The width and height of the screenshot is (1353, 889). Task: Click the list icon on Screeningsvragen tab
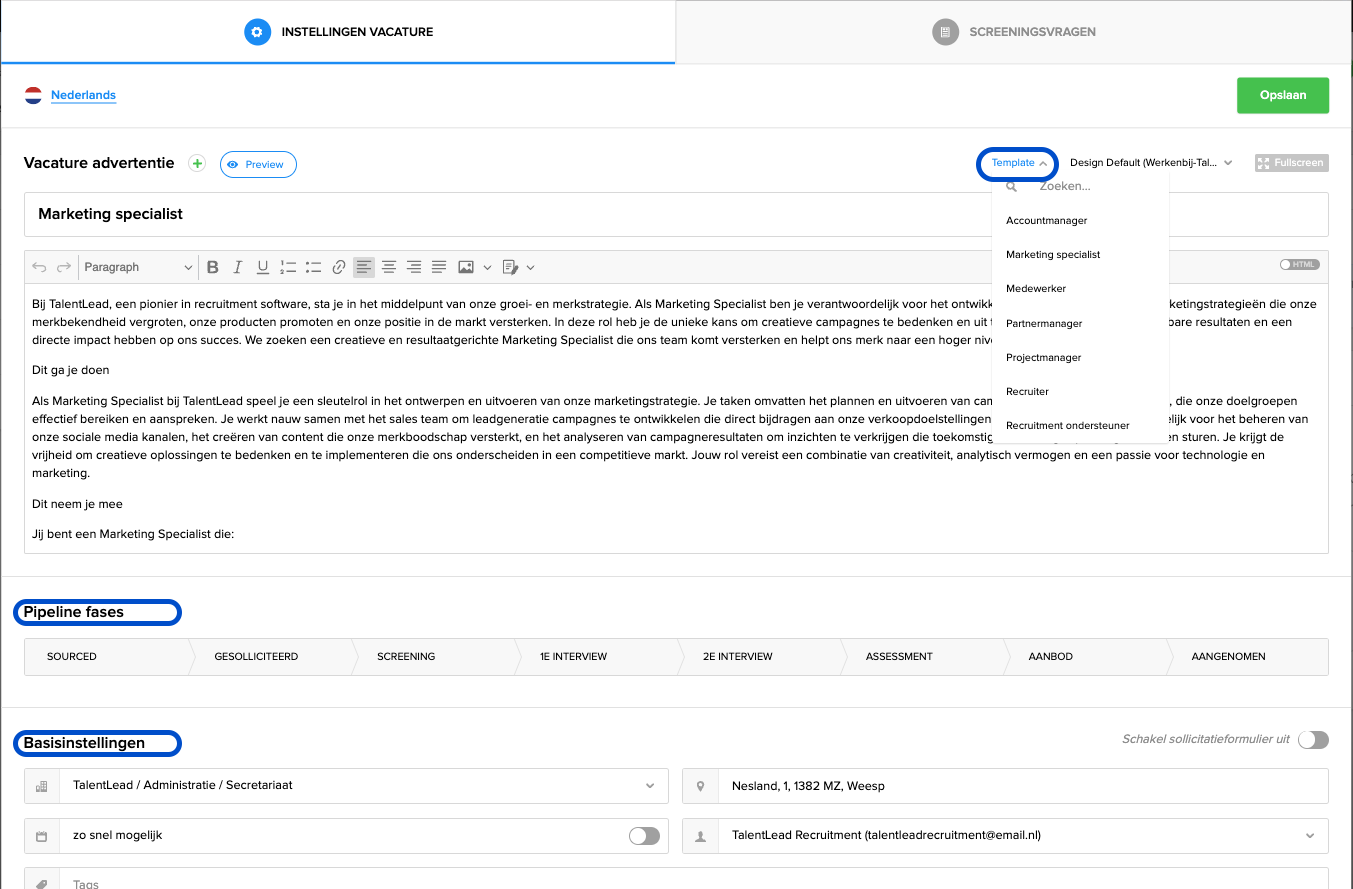pyautogui.click(x=945, y=32)
